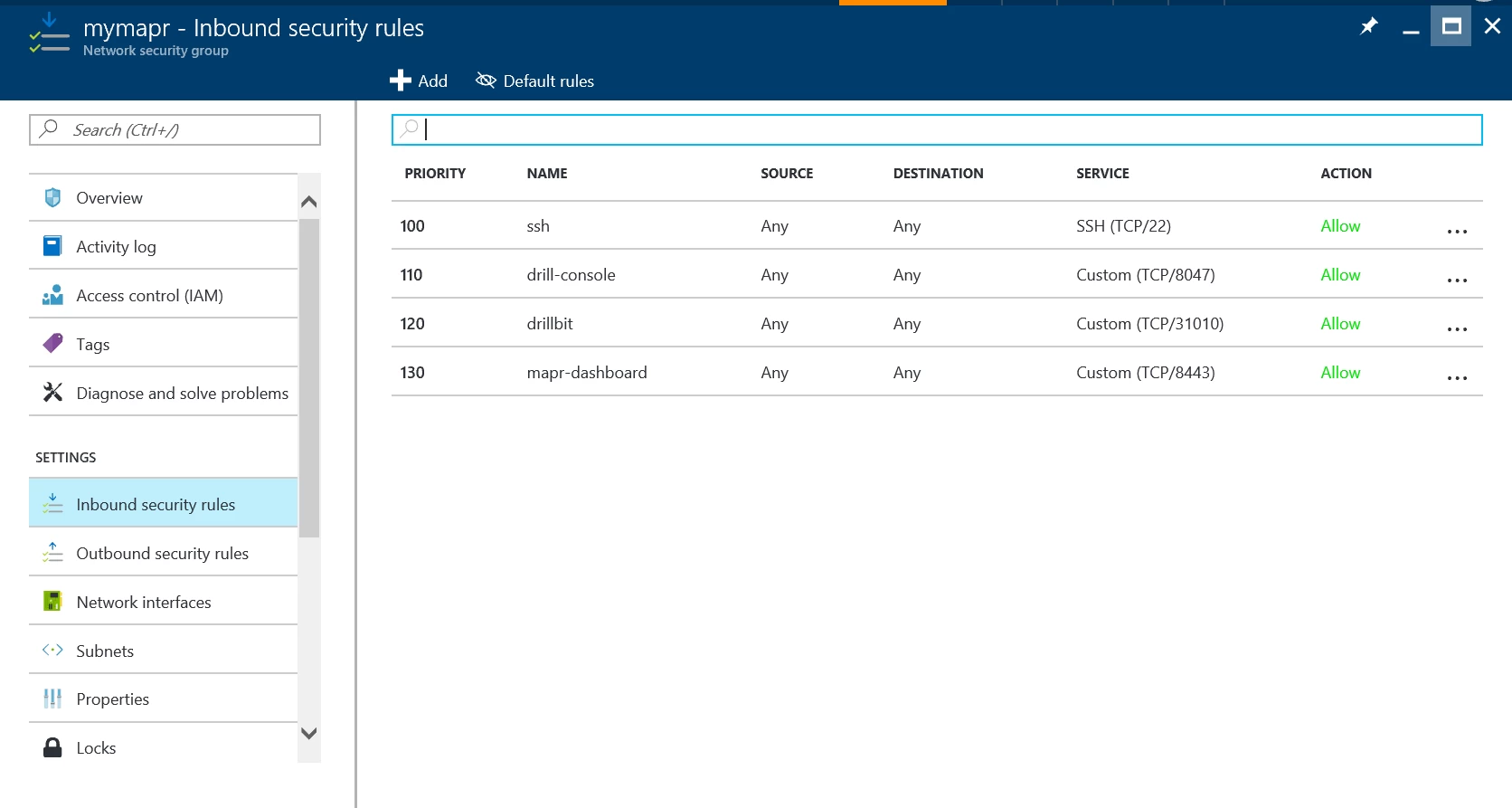
Task: Open the ellipsis menu for drill-console rule
Action: [1457, 280]
